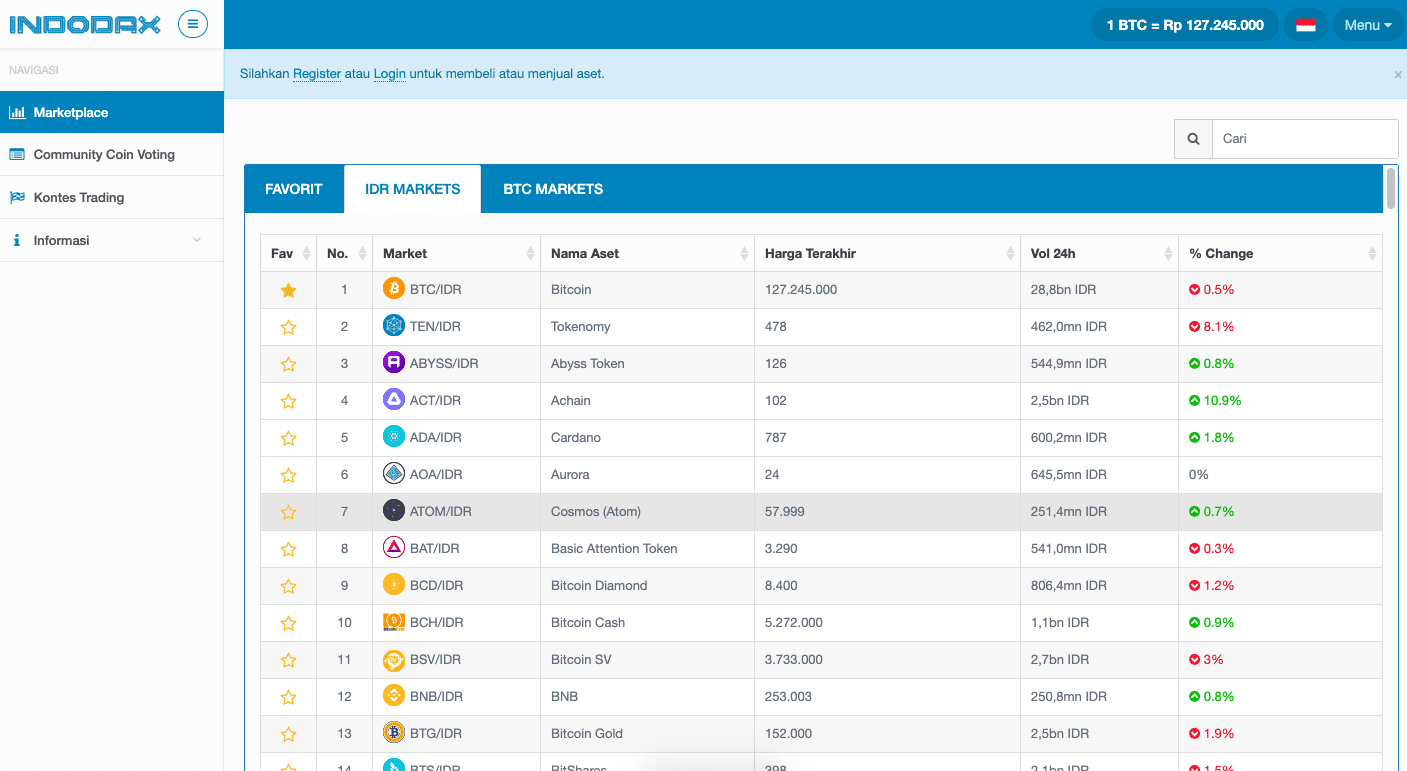Click the INDODAX logo
The image size is (1407, 771).
[x=83, y=24]
